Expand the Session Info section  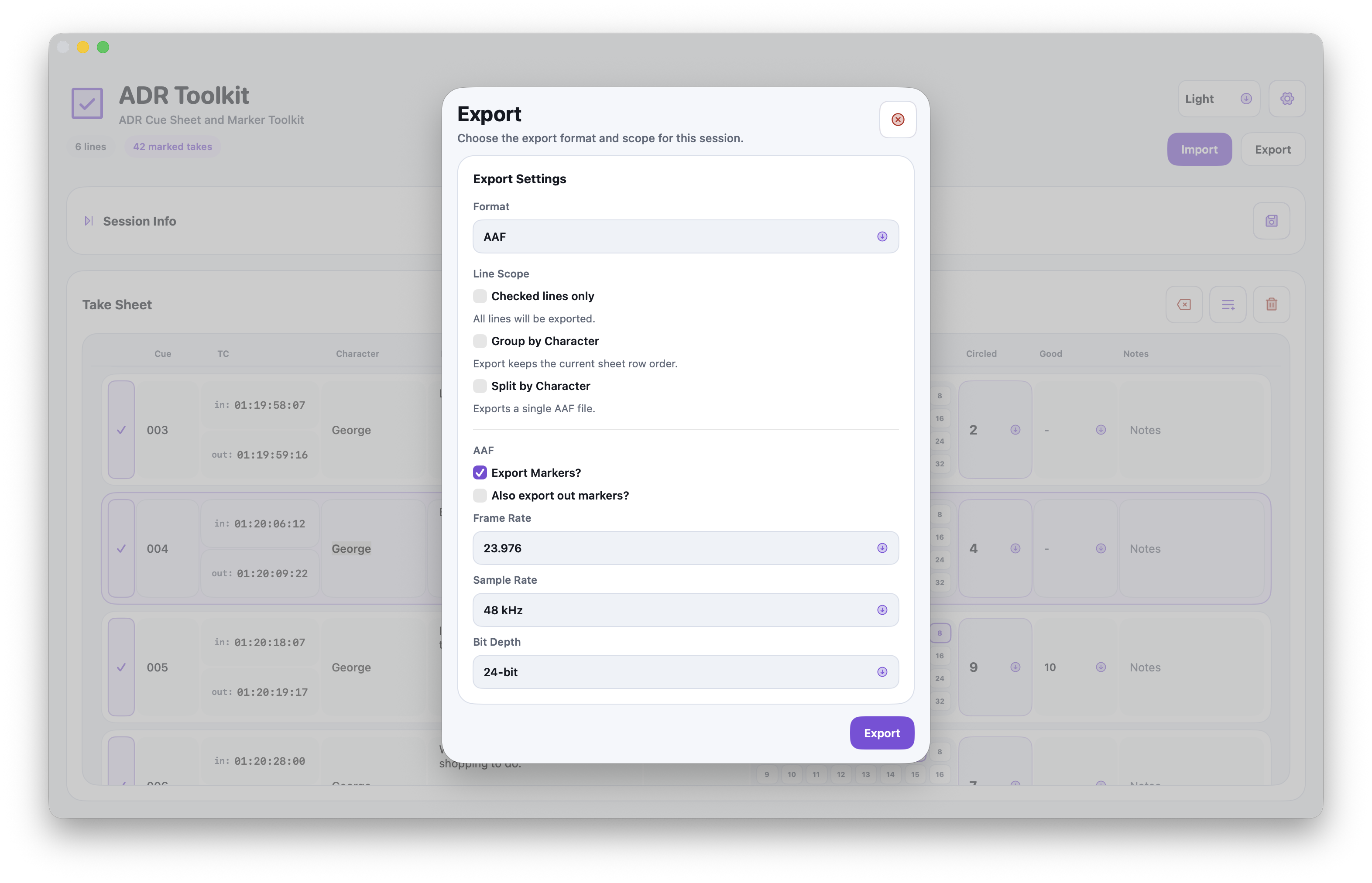click(89, 221)
